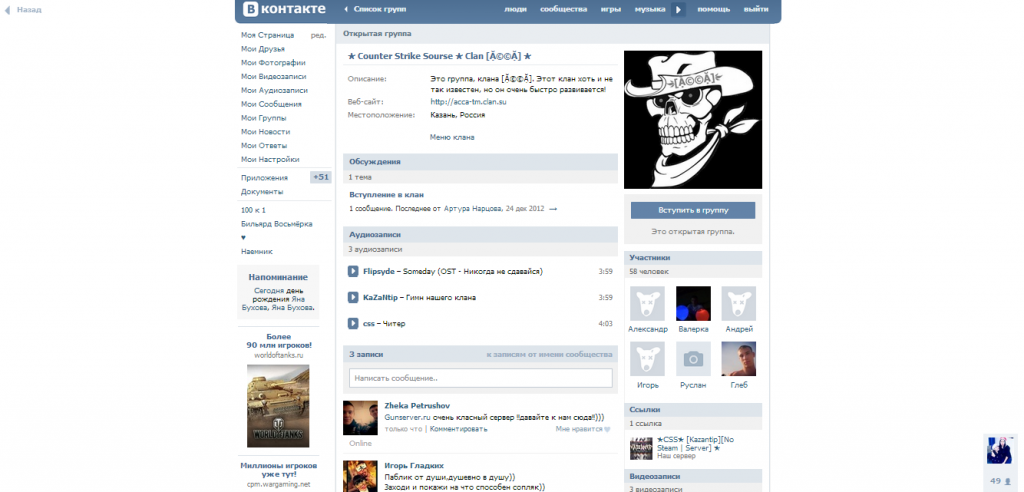The width and height of the screenshot is (1024, 492).
Task: Click the arrow after the discussion date
Action: pos(553,209)
